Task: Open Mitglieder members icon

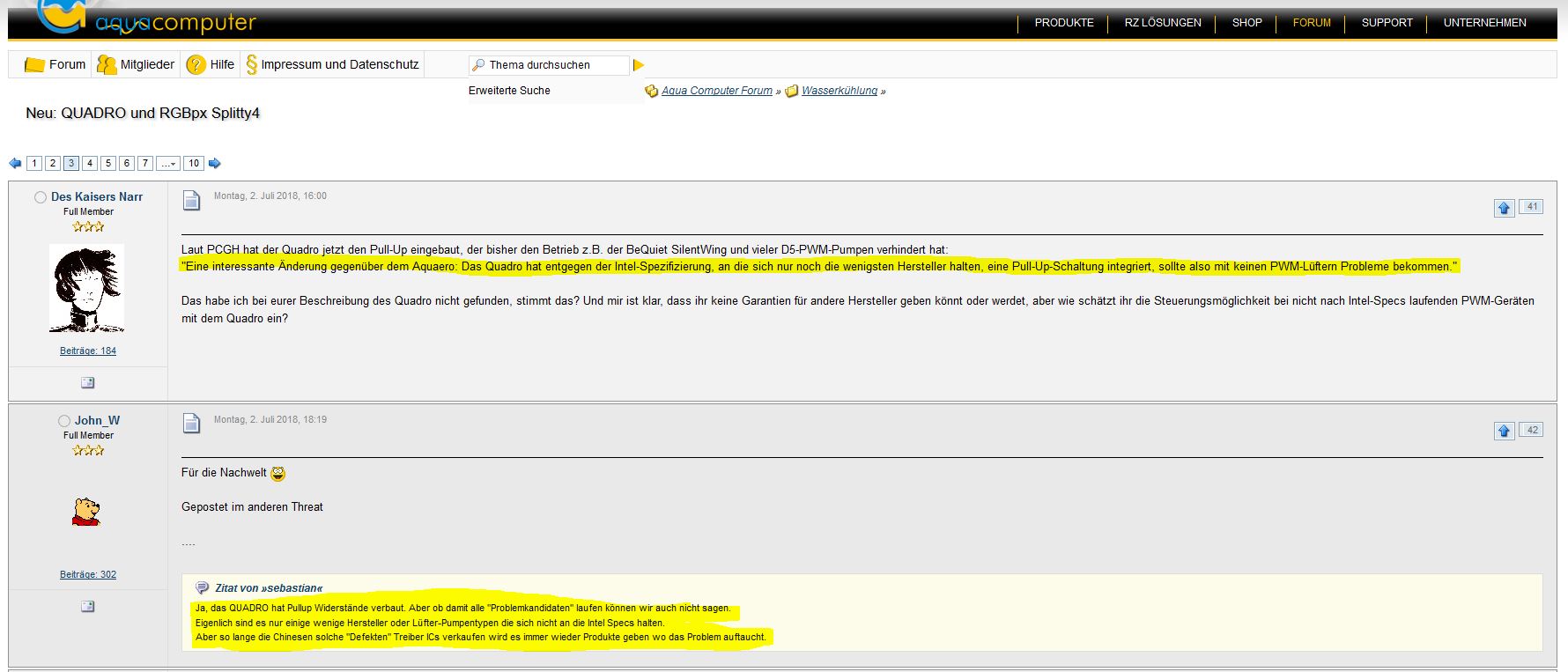Action: coord(107,64)
